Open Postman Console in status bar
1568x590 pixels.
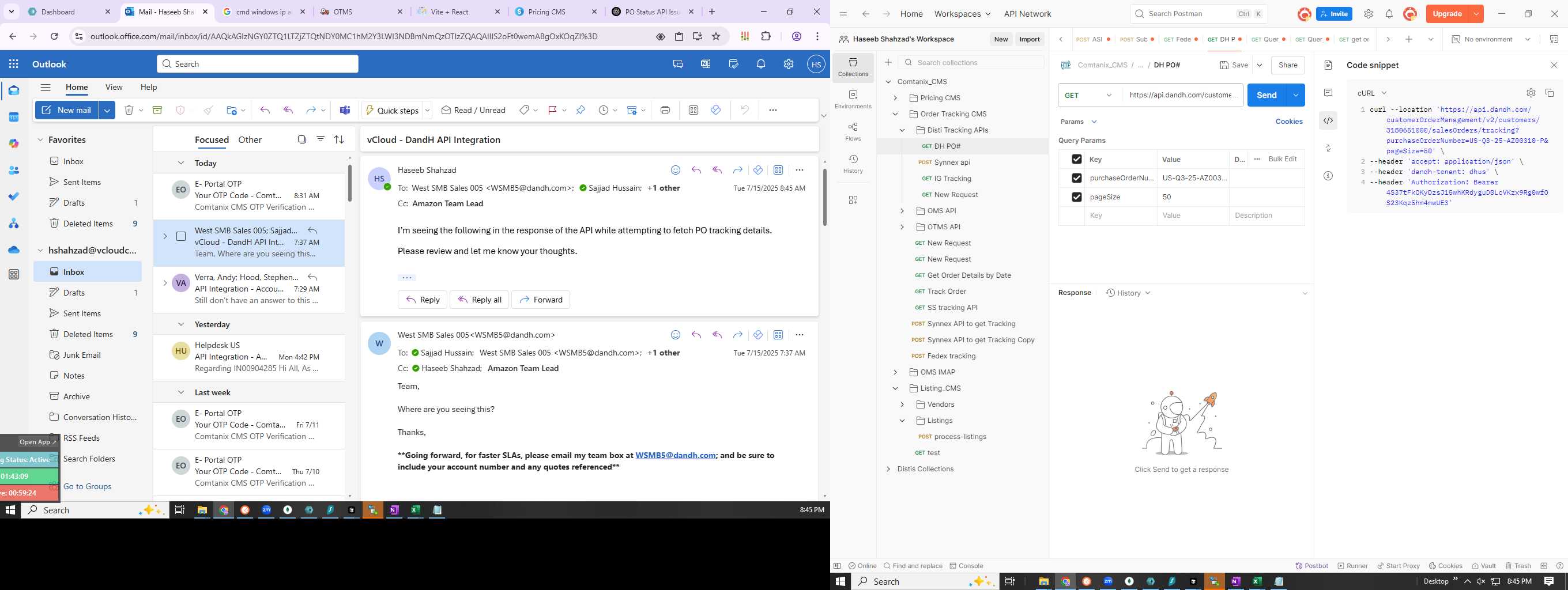tap(966, 566)
